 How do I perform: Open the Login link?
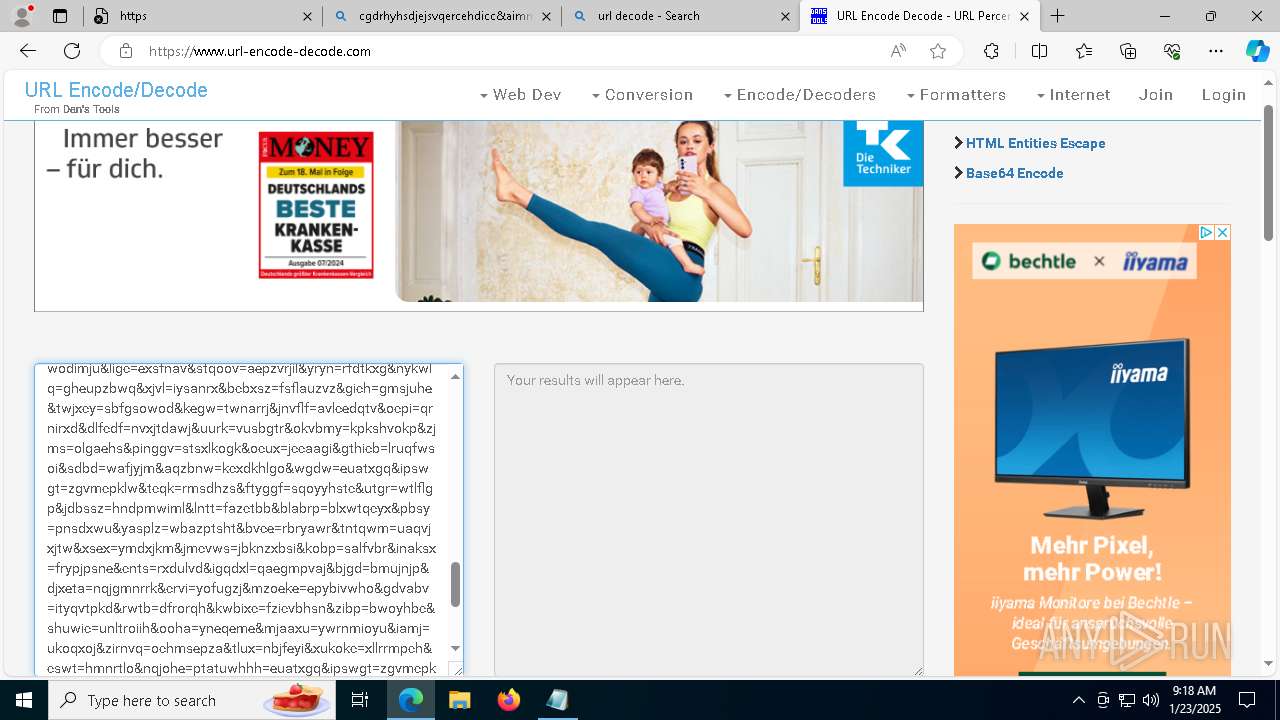click(x=1224, y=95)
